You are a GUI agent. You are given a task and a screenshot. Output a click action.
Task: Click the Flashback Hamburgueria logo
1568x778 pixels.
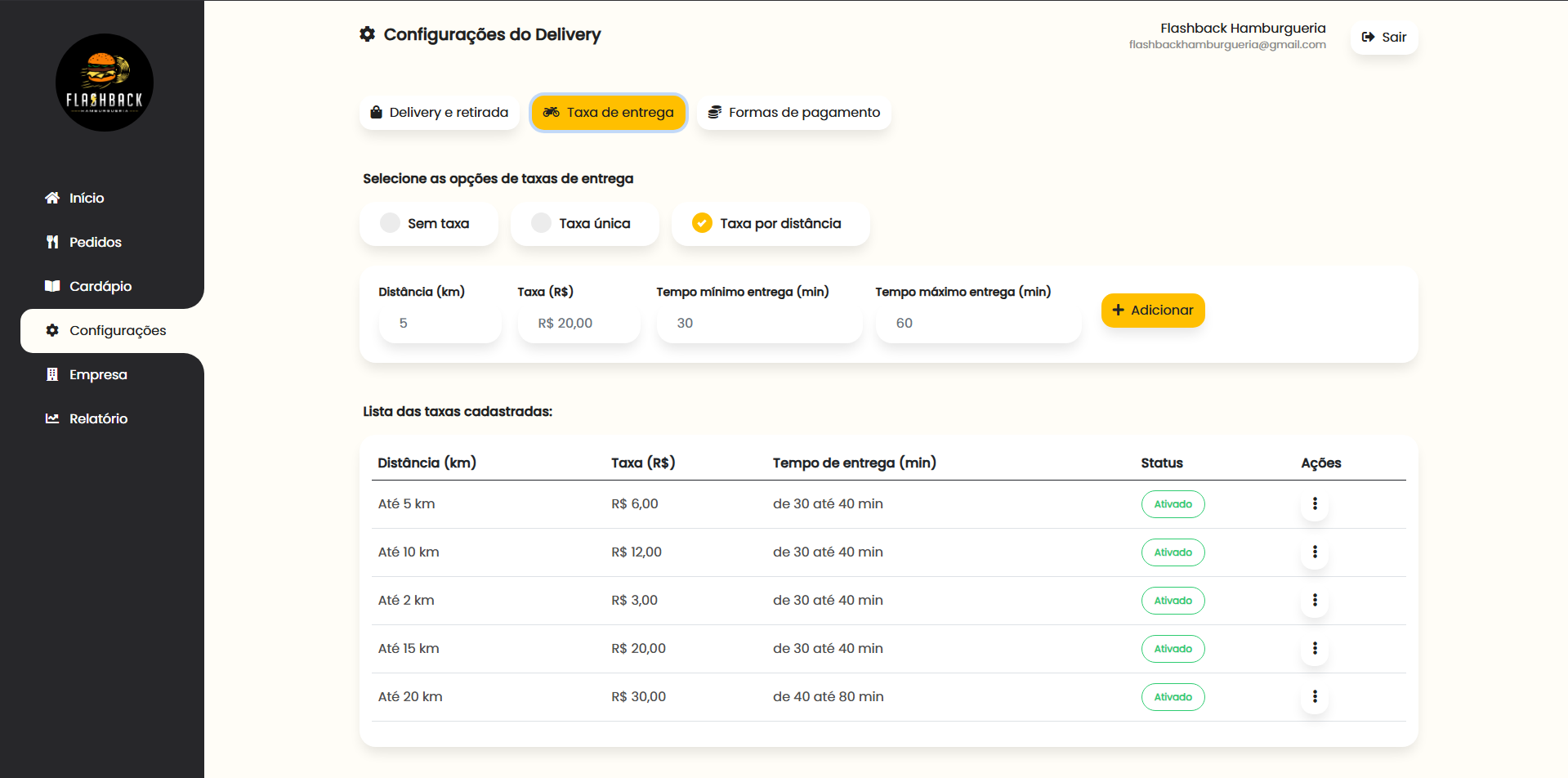(105, 83)
